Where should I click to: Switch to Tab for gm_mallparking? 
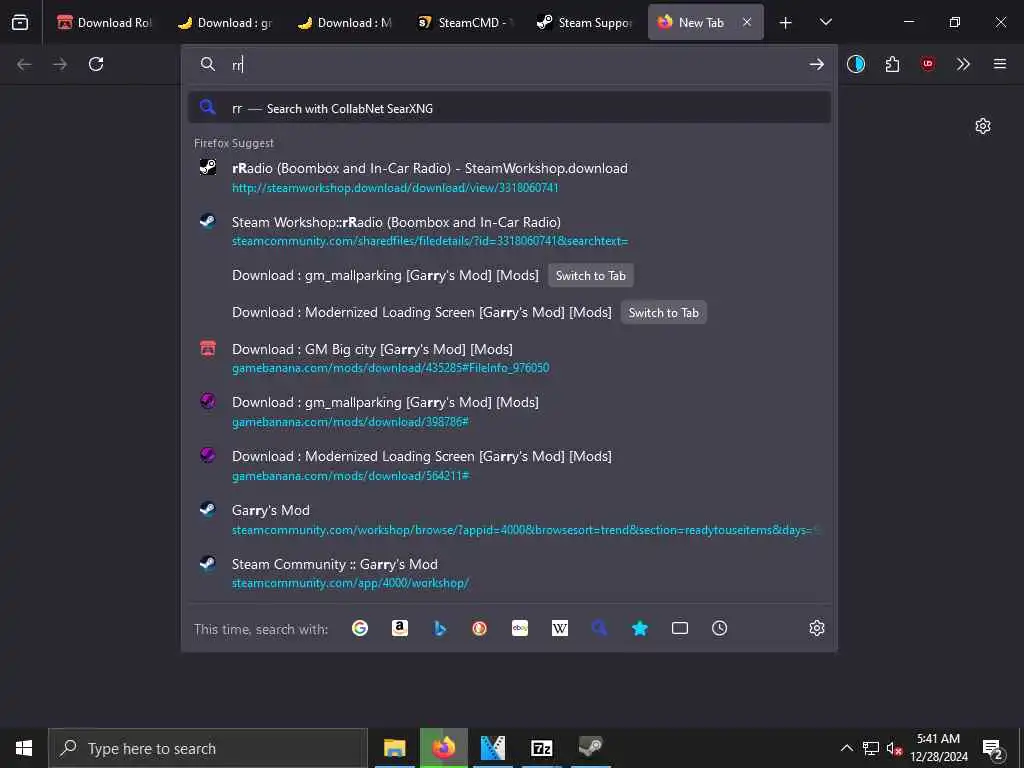pos(590,276)
